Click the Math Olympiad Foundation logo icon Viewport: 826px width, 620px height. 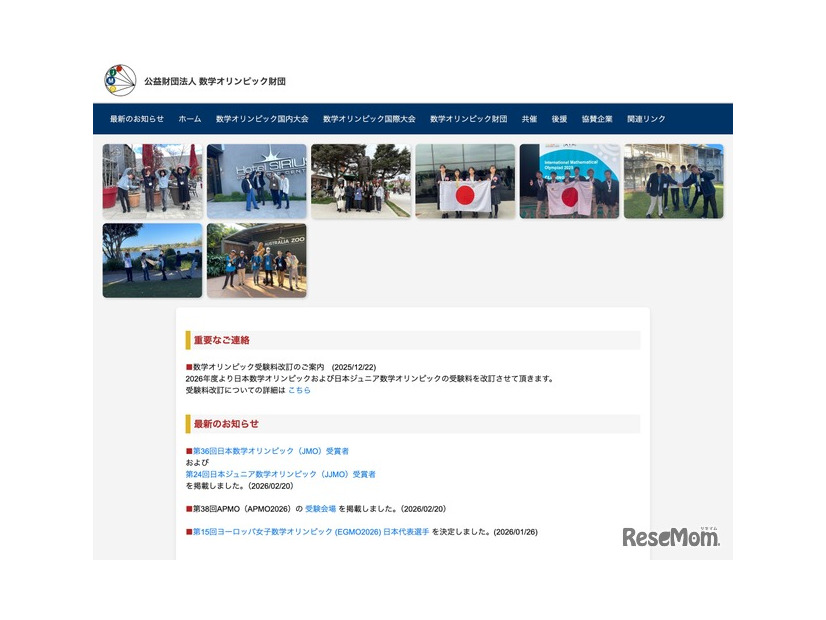(120, 80)
